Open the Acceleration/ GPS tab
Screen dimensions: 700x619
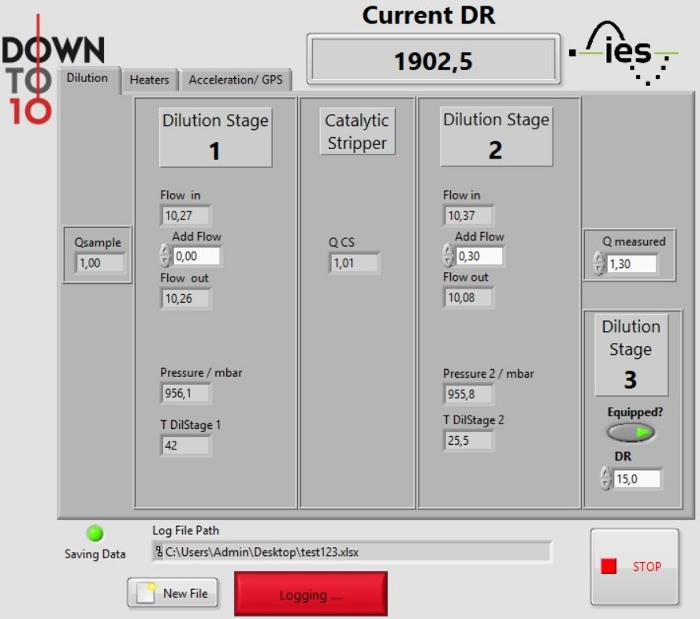(236, 80)
